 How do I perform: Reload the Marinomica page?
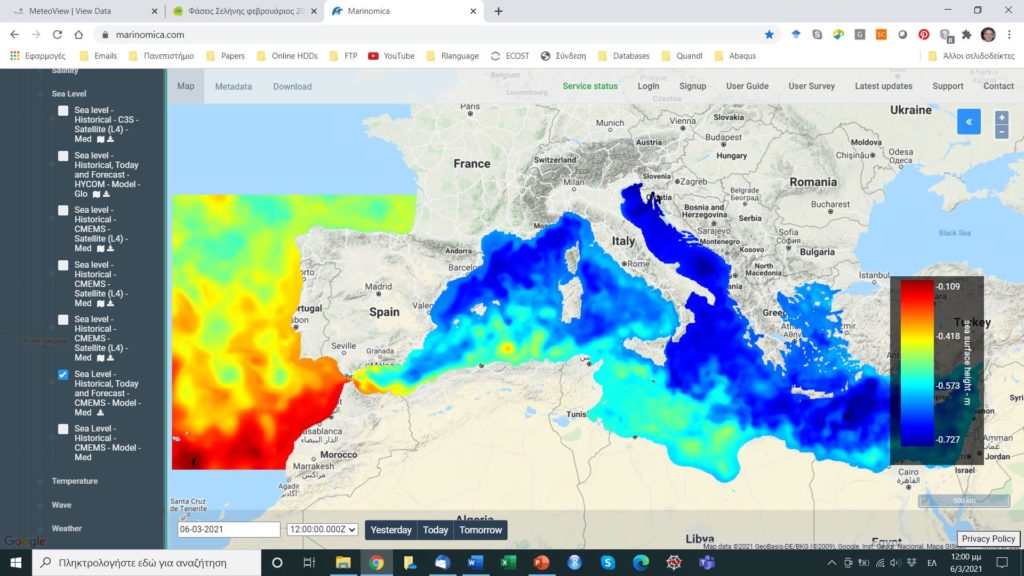[x=57, y=35]
